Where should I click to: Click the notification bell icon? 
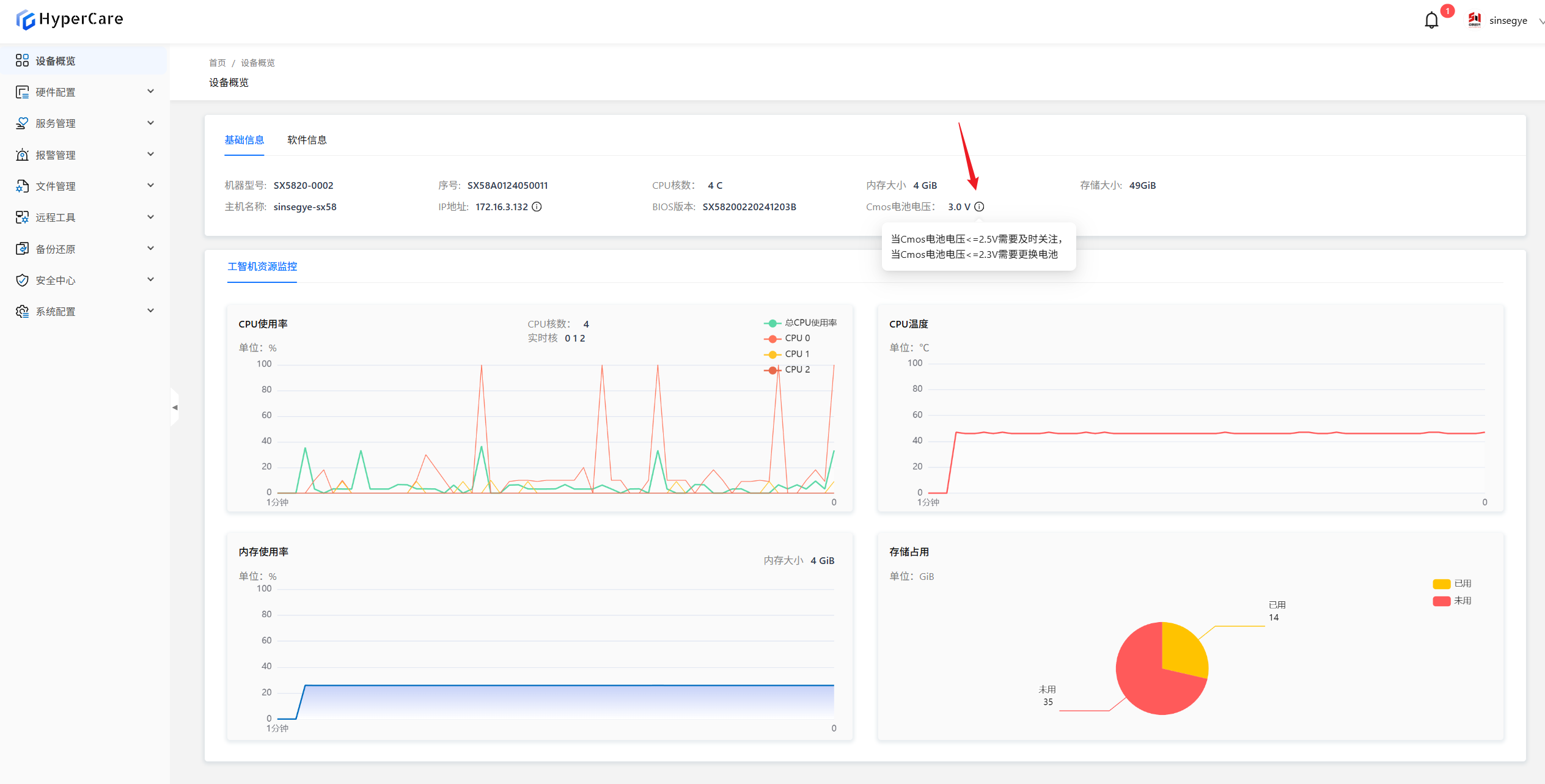1431,21
